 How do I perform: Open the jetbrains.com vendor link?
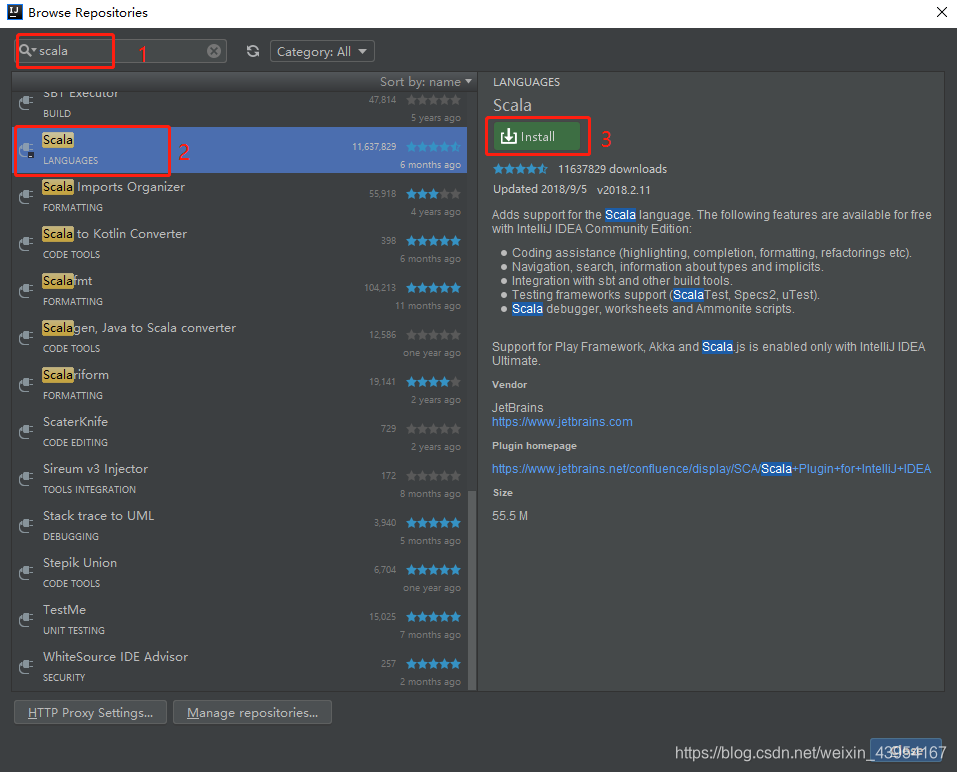click(x=562, y=422)
